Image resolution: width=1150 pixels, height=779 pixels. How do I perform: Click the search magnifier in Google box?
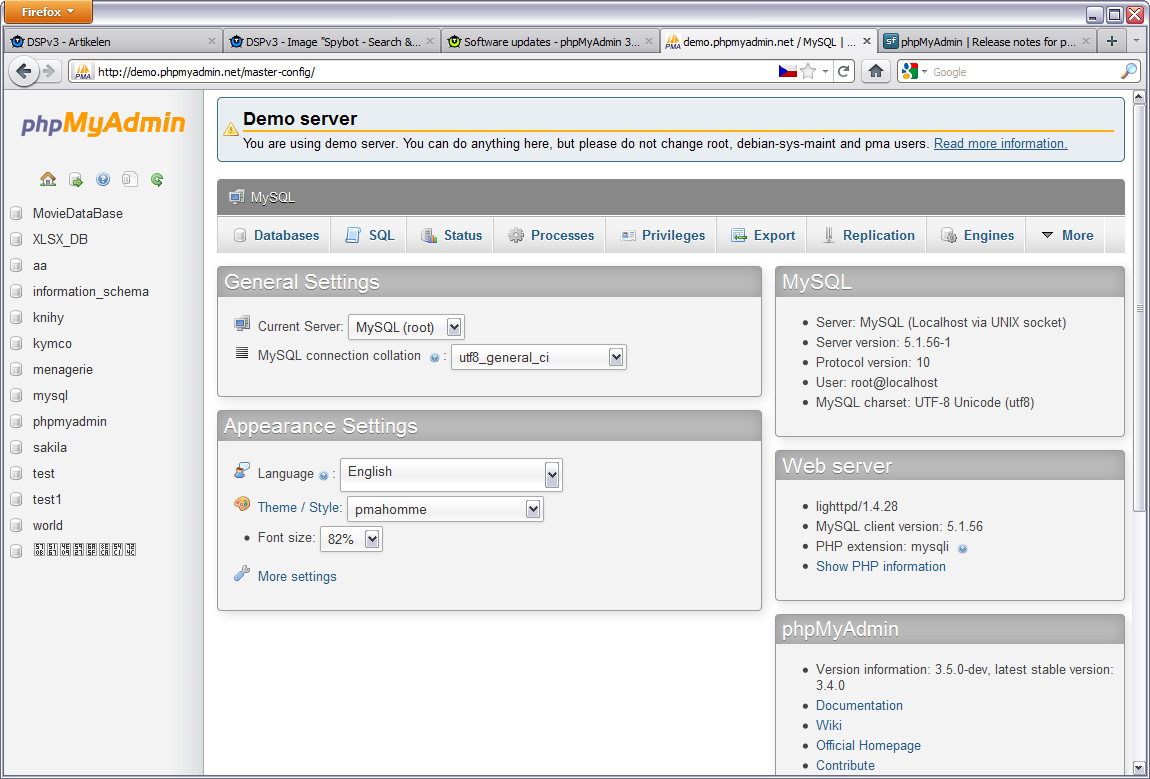pyautogui.click(x=1128, y=71)
